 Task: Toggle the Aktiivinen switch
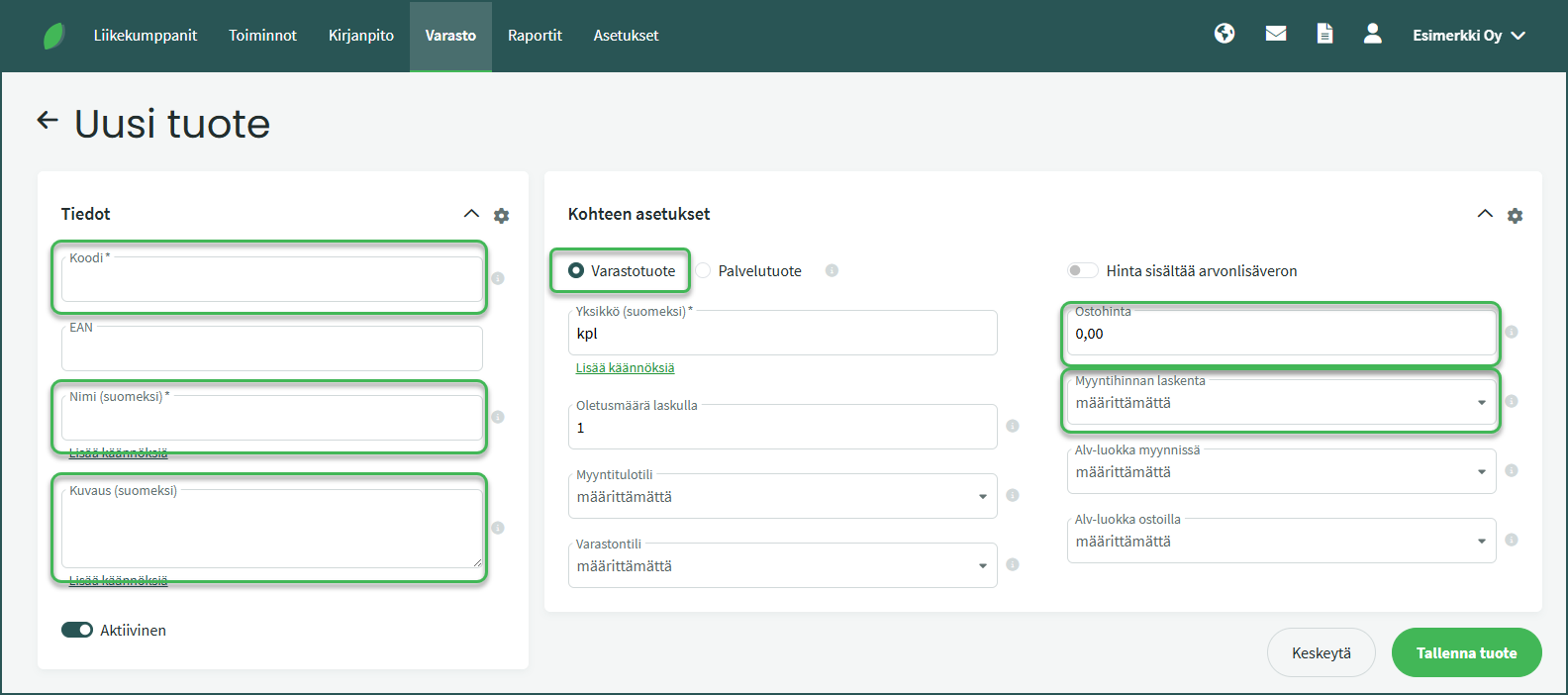[x=77, y=630]
